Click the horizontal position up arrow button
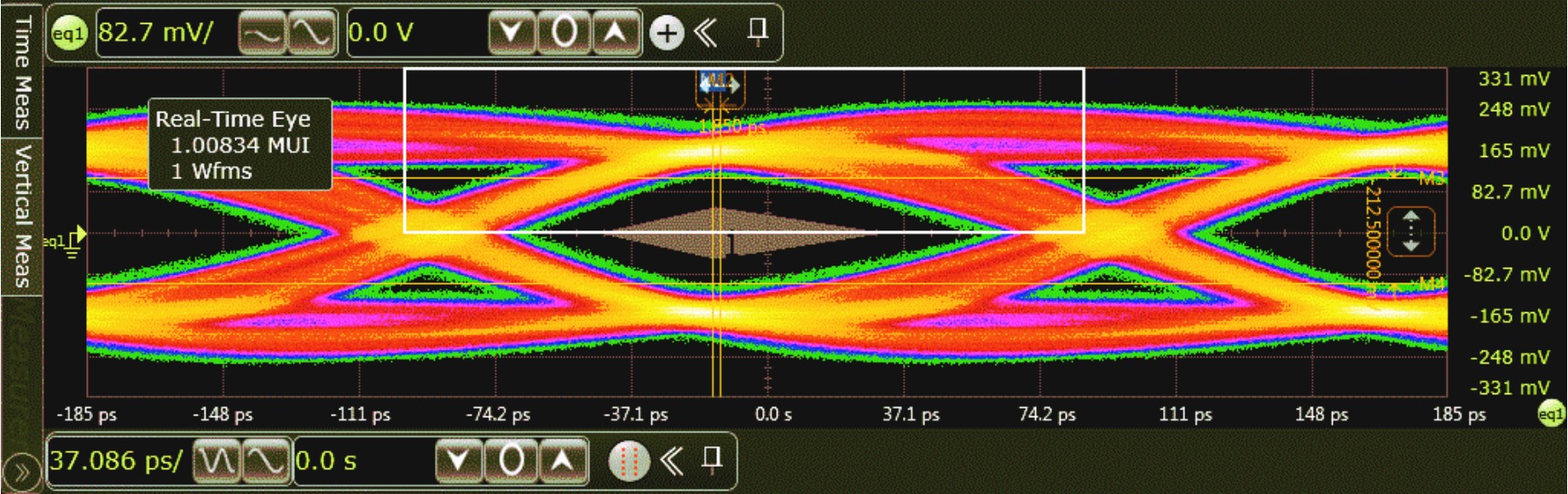Viewport: 1568px width, 494px height. [562, 461]
